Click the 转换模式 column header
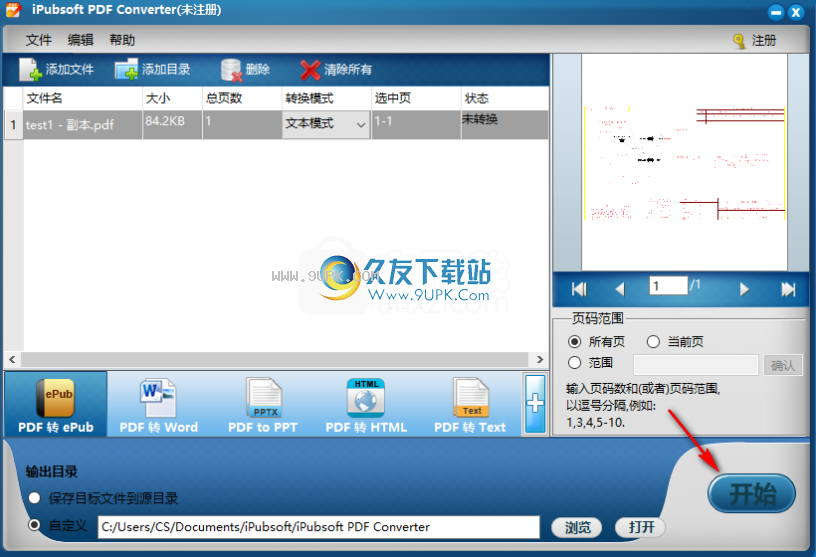Image resolution: width=816 pixels, height=557 pixels. coord(326,98)
